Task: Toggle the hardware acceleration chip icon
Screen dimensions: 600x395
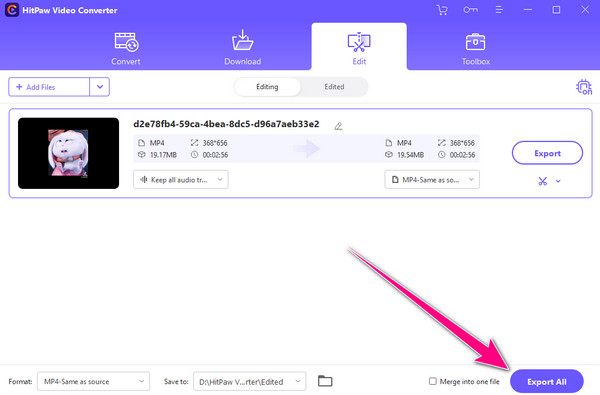Action: pyautogui.click(x=584, y=87)
